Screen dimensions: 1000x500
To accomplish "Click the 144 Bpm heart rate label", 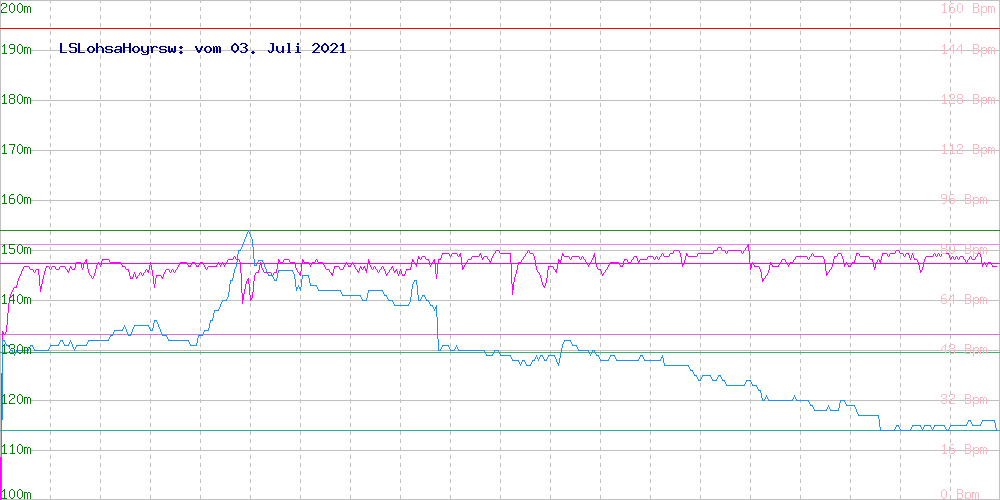I will click(x=968, y=50).
